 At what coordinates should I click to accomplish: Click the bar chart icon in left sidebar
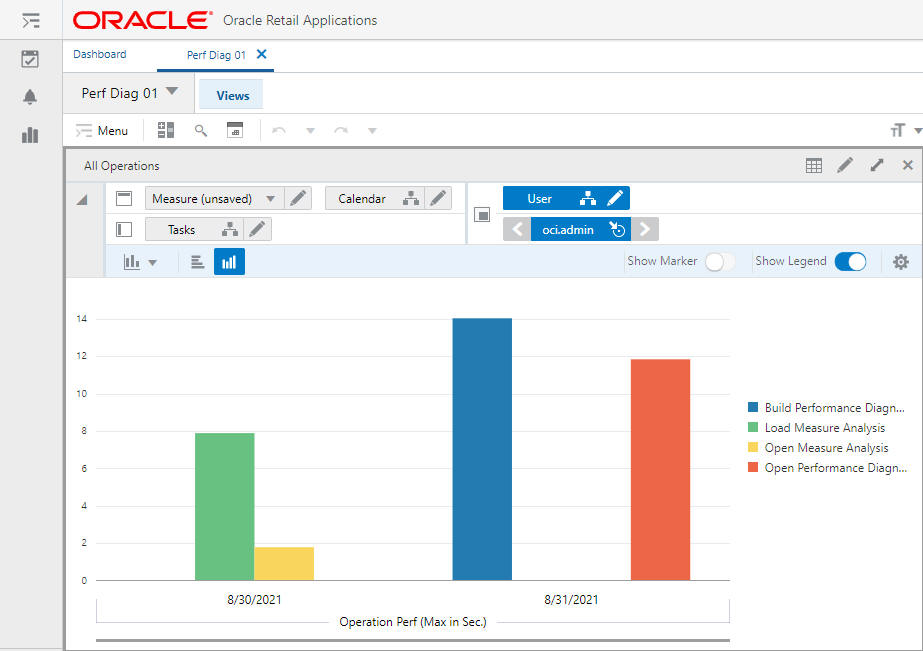tap(29, 134)
